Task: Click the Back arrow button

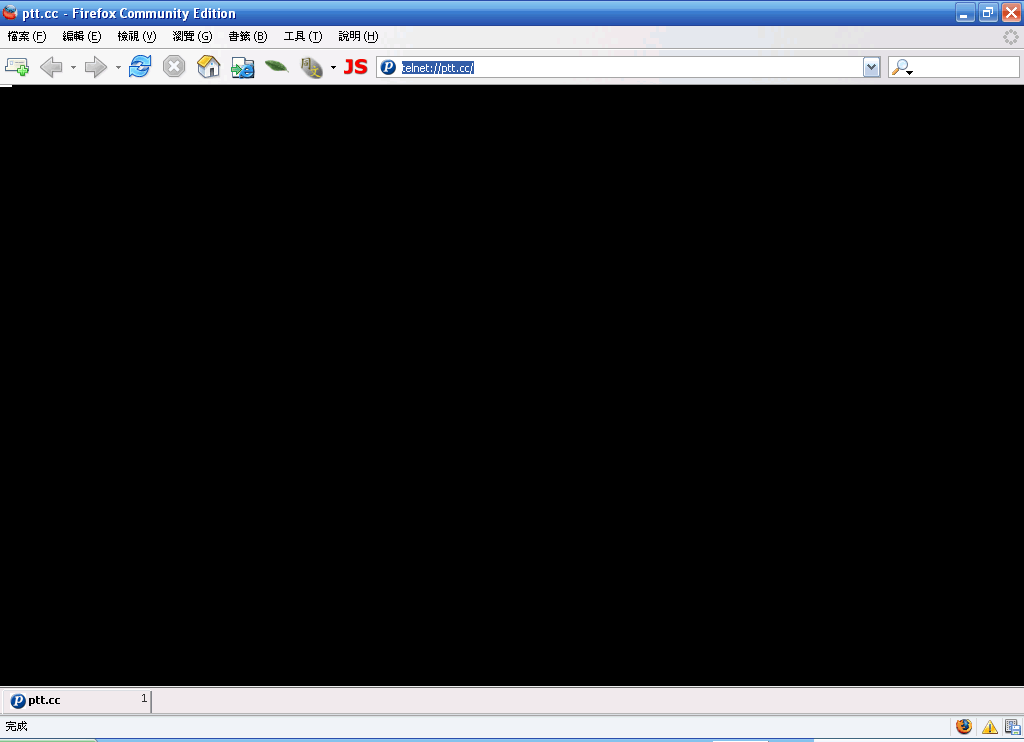Action: pos(51,67)
